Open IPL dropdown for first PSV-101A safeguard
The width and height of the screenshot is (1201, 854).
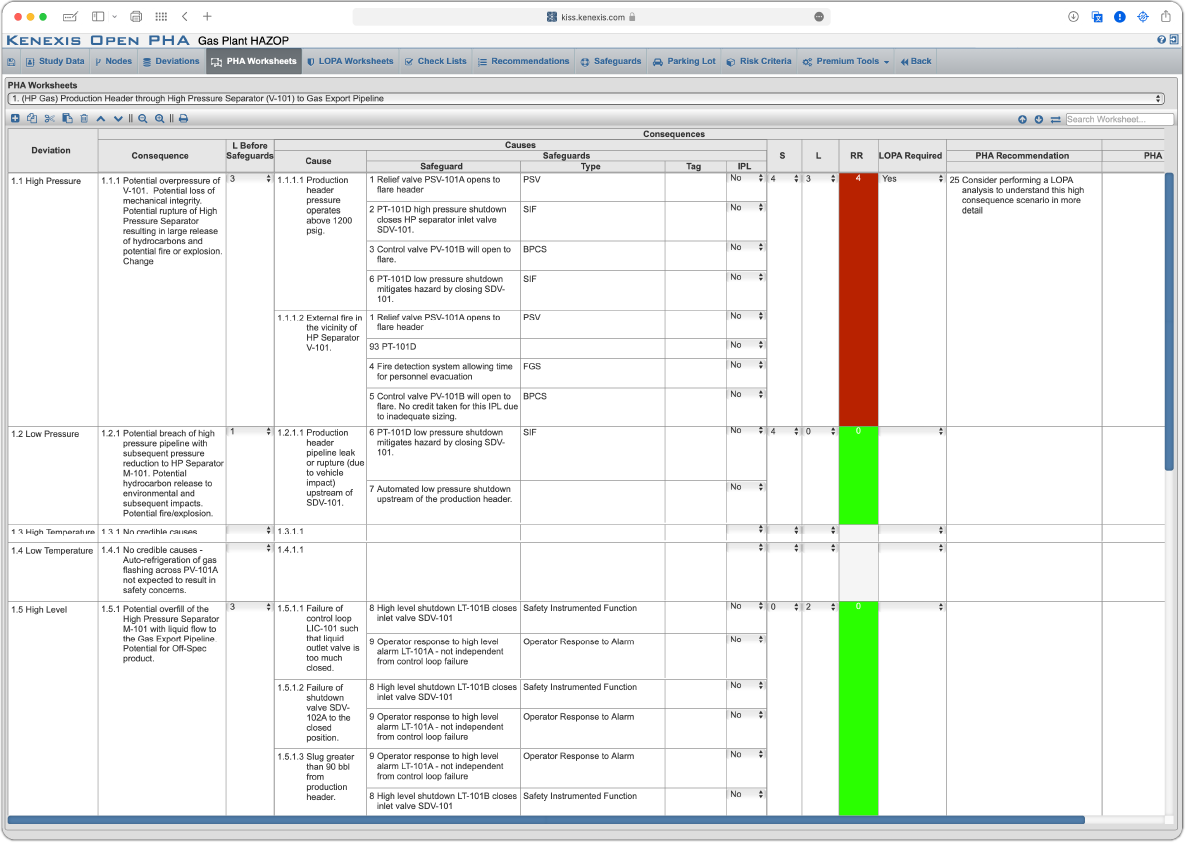[746, 178]
